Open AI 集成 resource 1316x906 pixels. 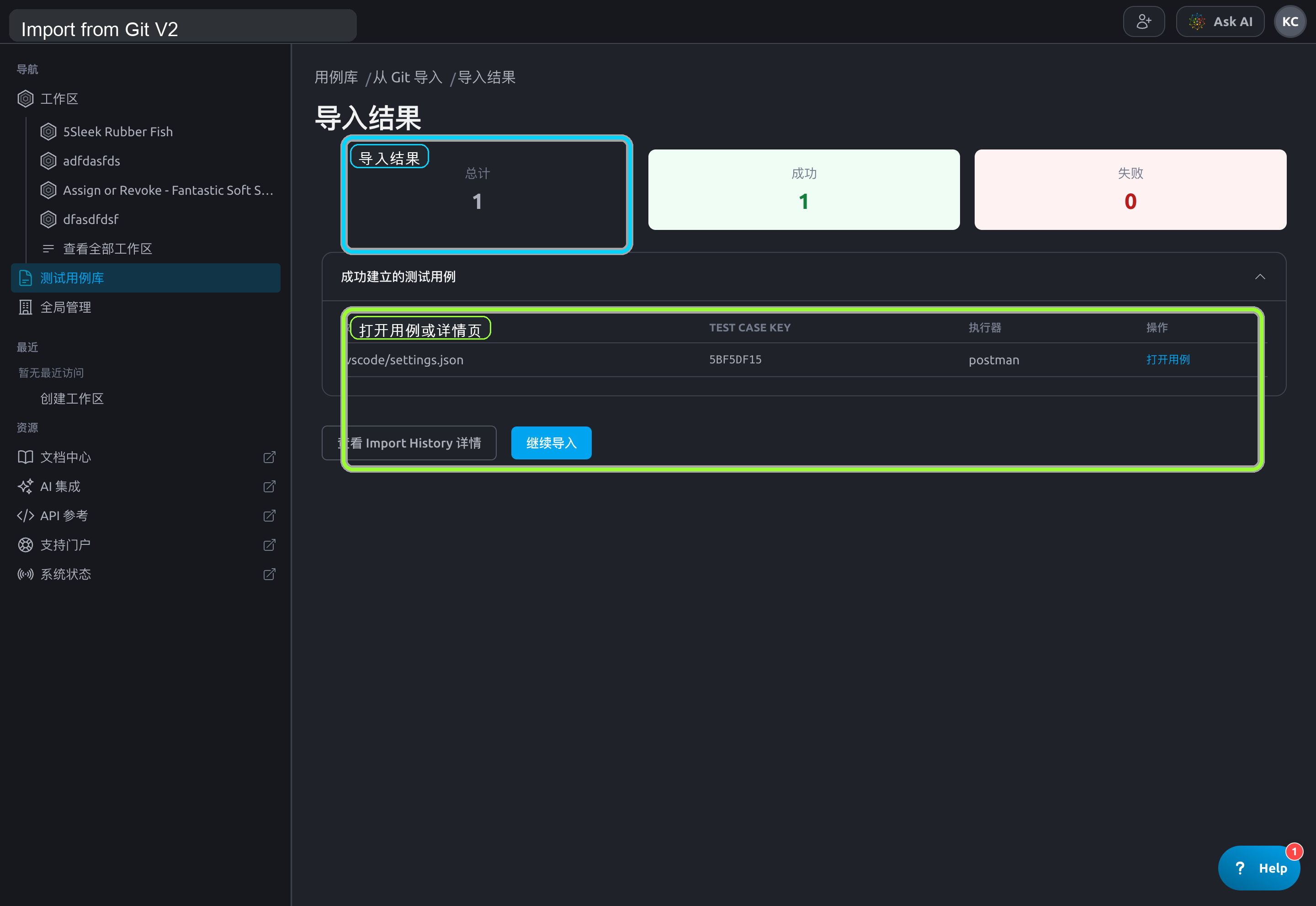60,486
